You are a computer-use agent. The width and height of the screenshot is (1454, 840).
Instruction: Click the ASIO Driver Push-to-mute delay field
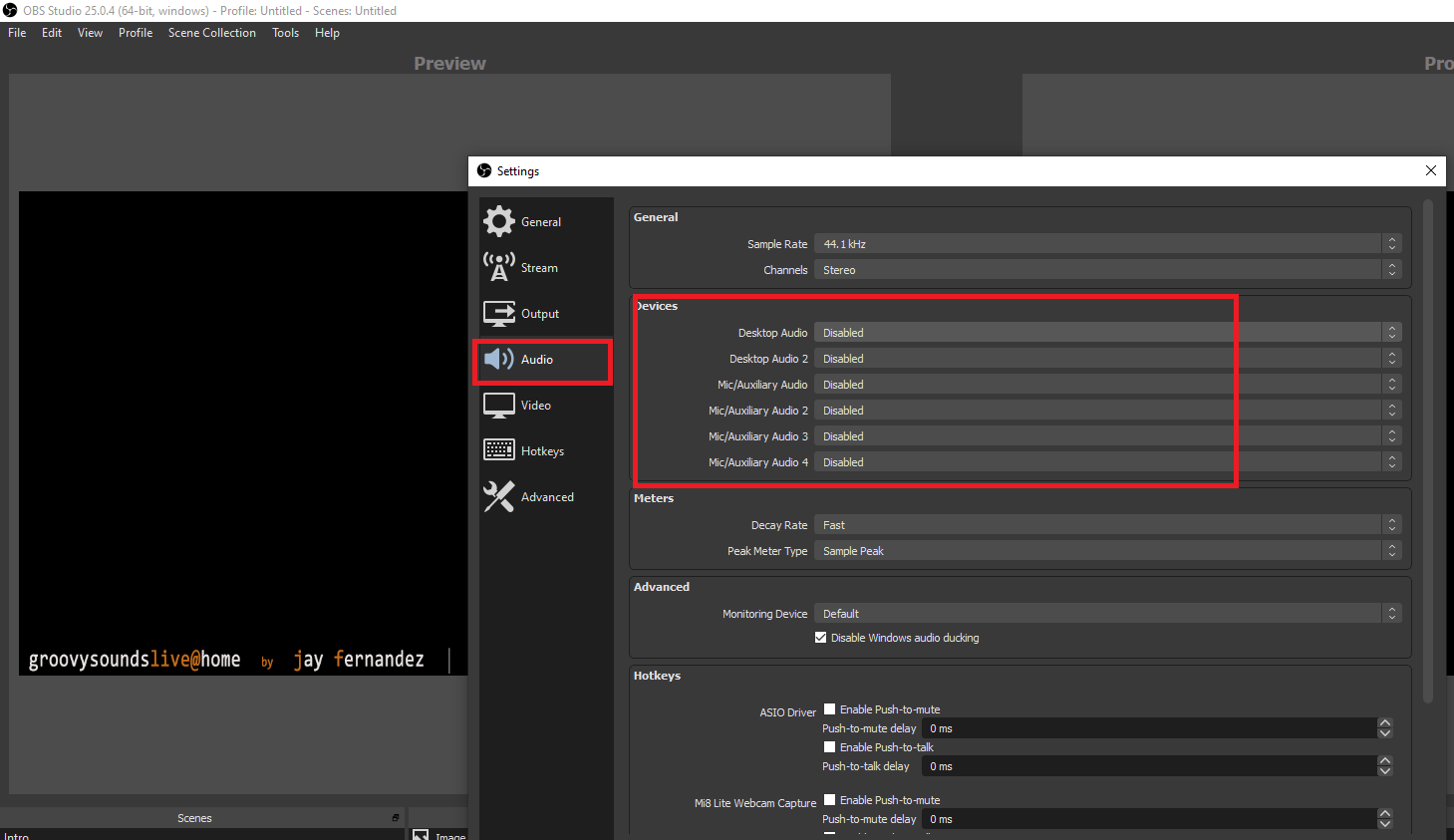coord(1150,728)
